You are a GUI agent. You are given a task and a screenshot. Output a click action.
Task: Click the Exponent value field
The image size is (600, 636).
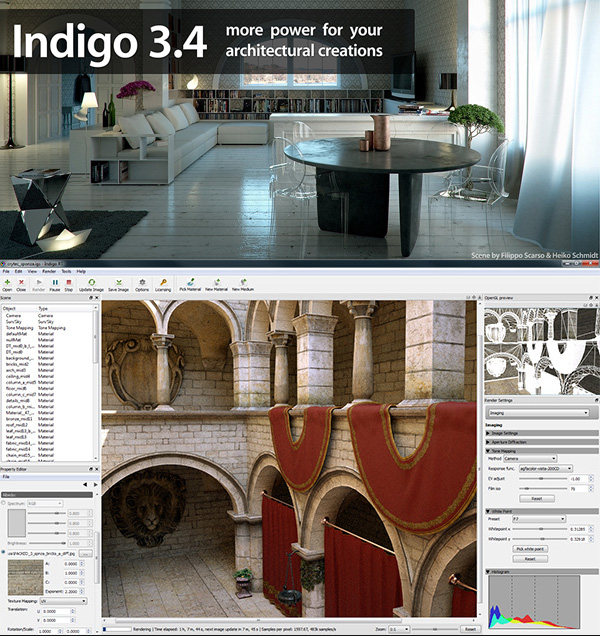(x=71, y=592)
